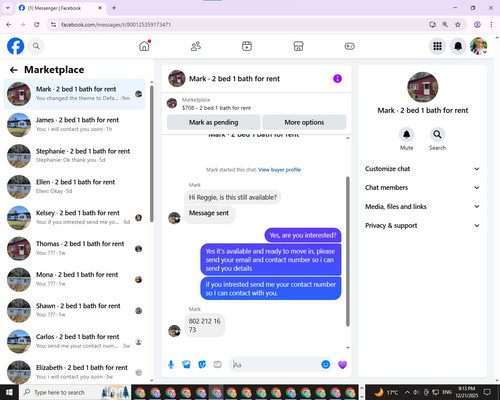Click the voice clip microphone icon
Viewport: 500px width, 400px height.
171,364
